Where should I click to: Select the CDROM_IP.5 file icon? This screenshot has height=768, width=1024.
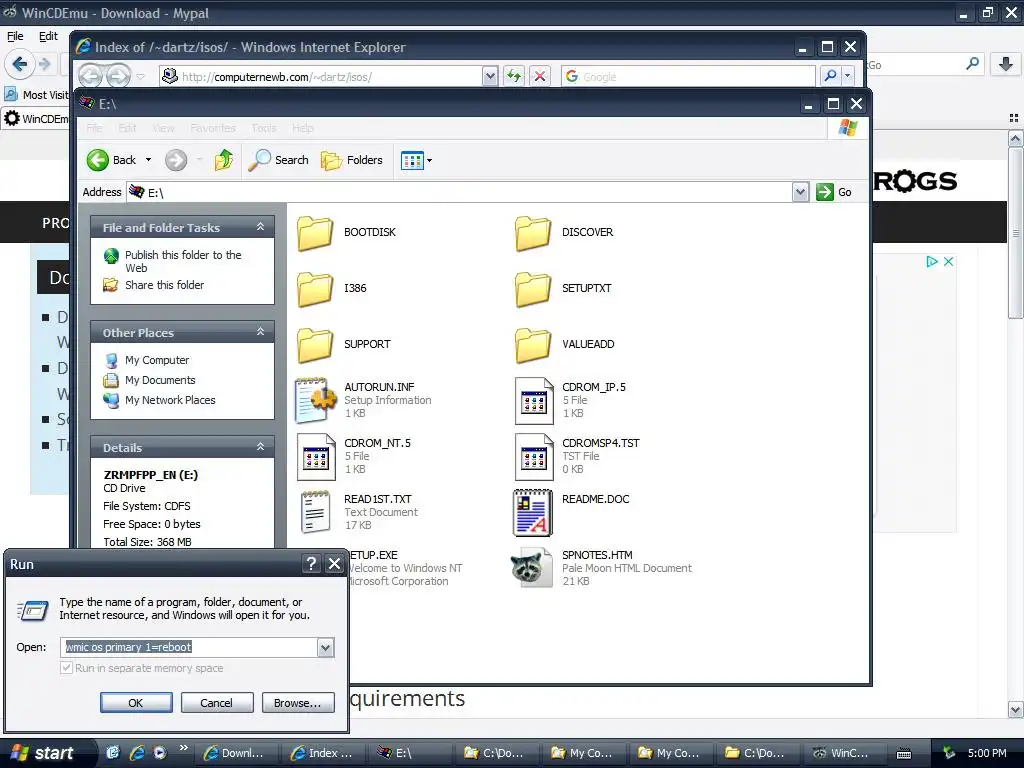[x=534, y=400]
